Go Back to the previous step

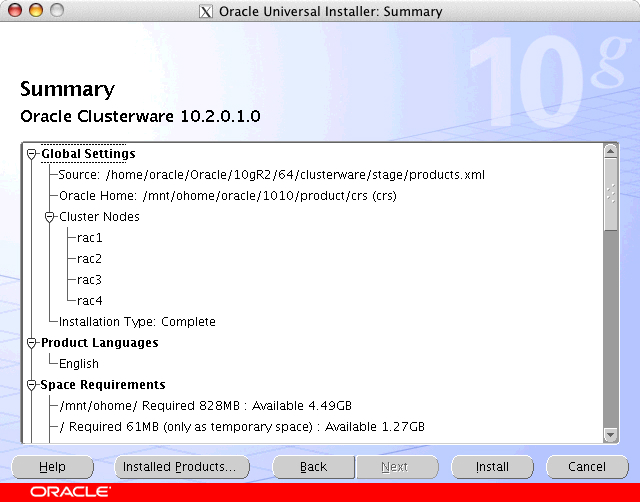point(313,467)
